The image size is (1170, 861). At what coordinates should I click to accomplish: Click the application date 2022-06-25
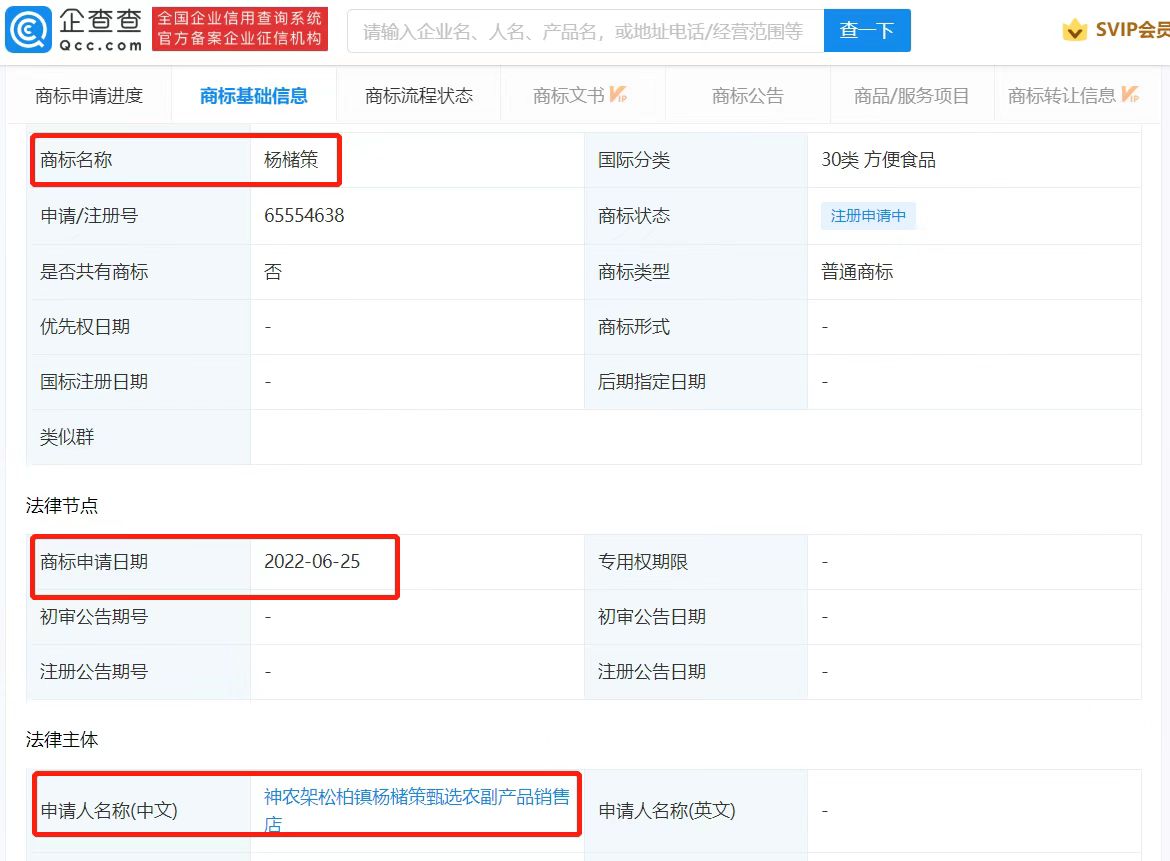coord(312,562)
